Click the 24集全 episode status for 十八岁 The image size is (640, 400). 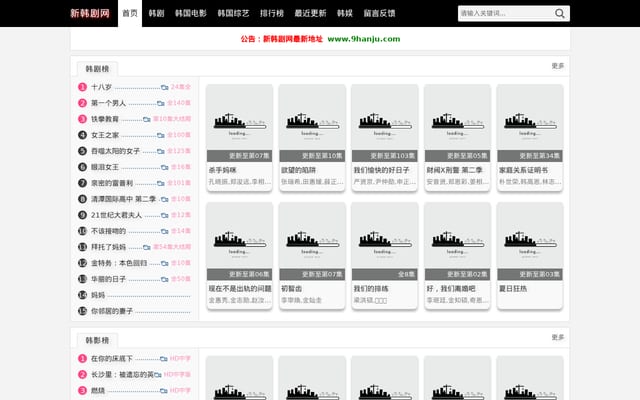[180, 87]
